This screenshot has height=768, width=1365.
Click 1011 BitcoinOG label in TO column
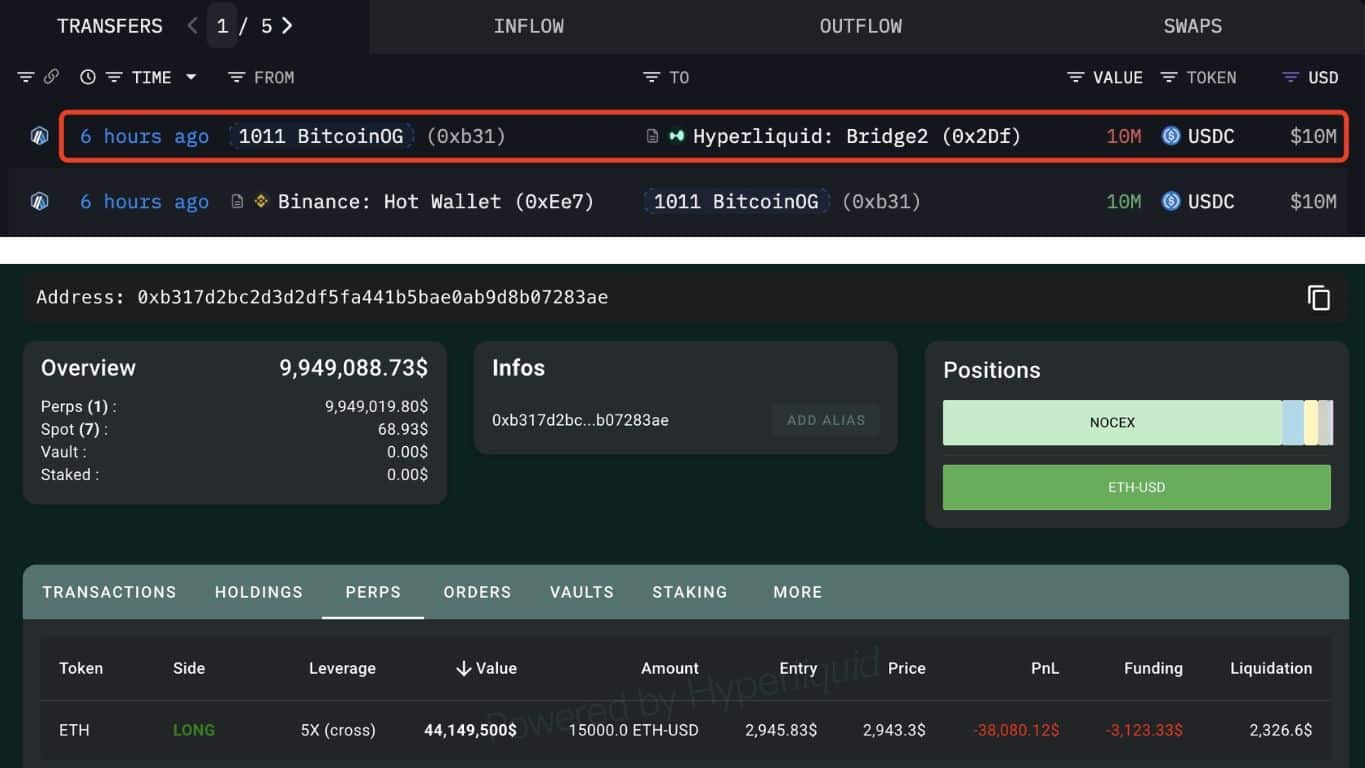pyautogui.click(x=735, y=201)
